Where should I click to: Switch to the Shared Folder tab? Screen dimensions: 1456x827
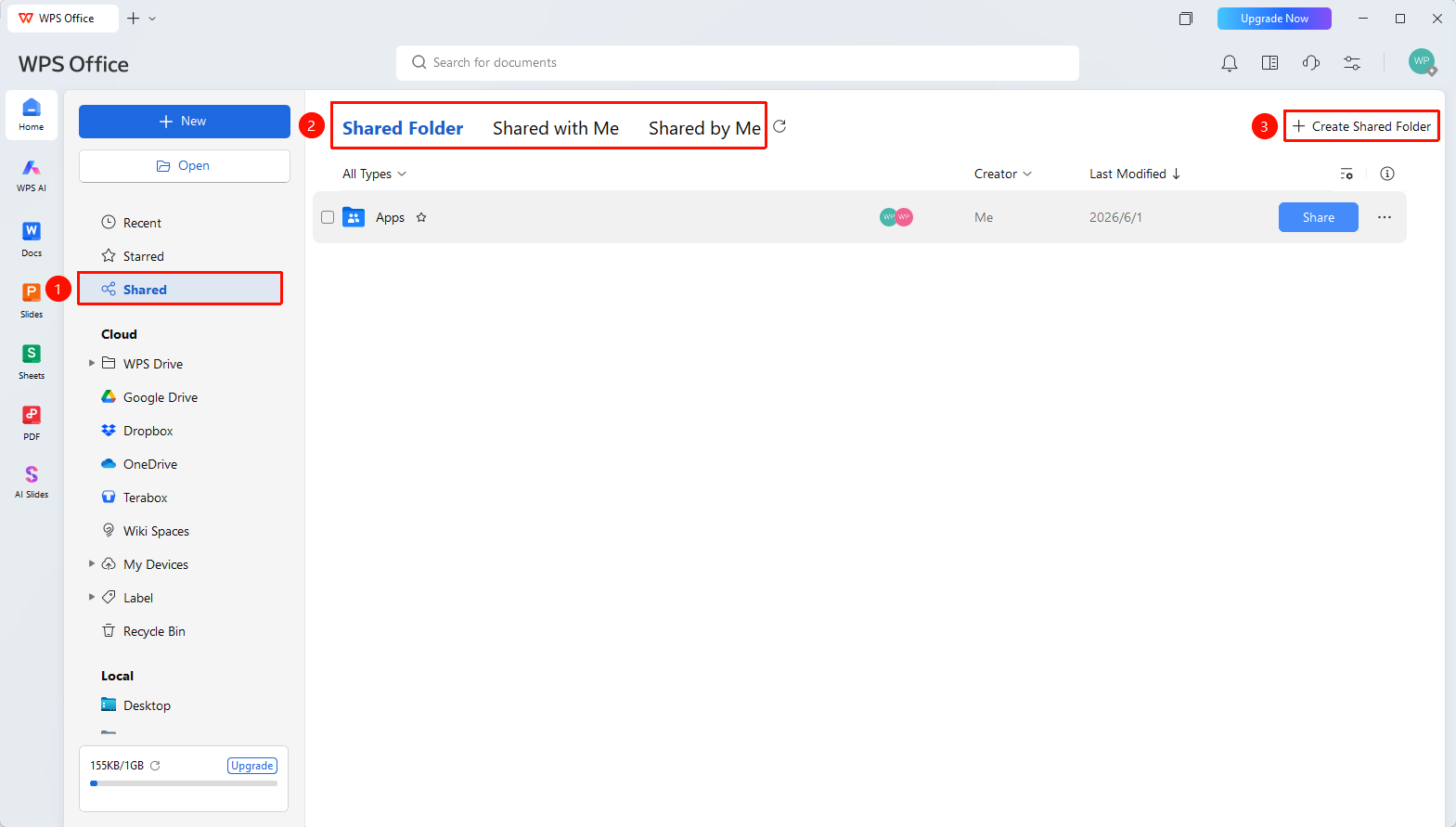(x=403, y=128)
